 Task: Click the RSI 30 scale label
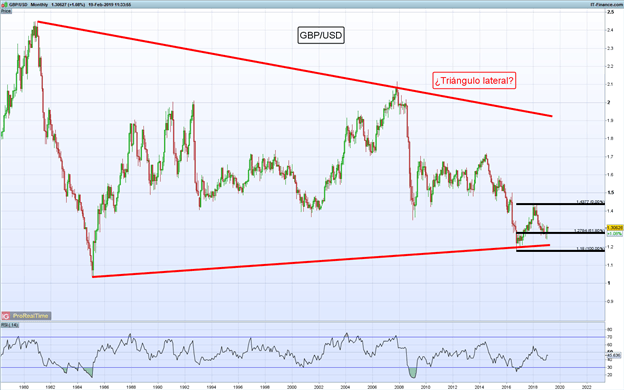(x=609, y=367)
